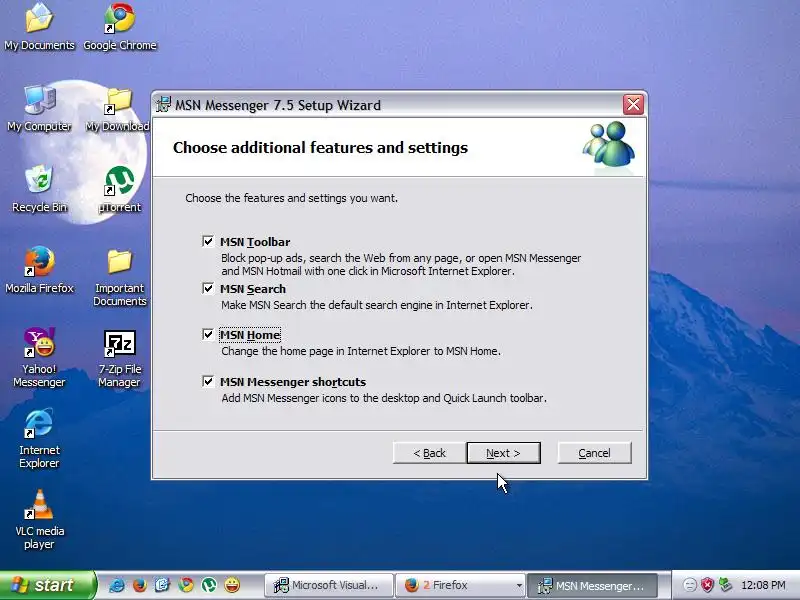Screen dimensions: 800x600
Task: Launch Yahoo Messenger from Quick Launch
Action: 232,585
